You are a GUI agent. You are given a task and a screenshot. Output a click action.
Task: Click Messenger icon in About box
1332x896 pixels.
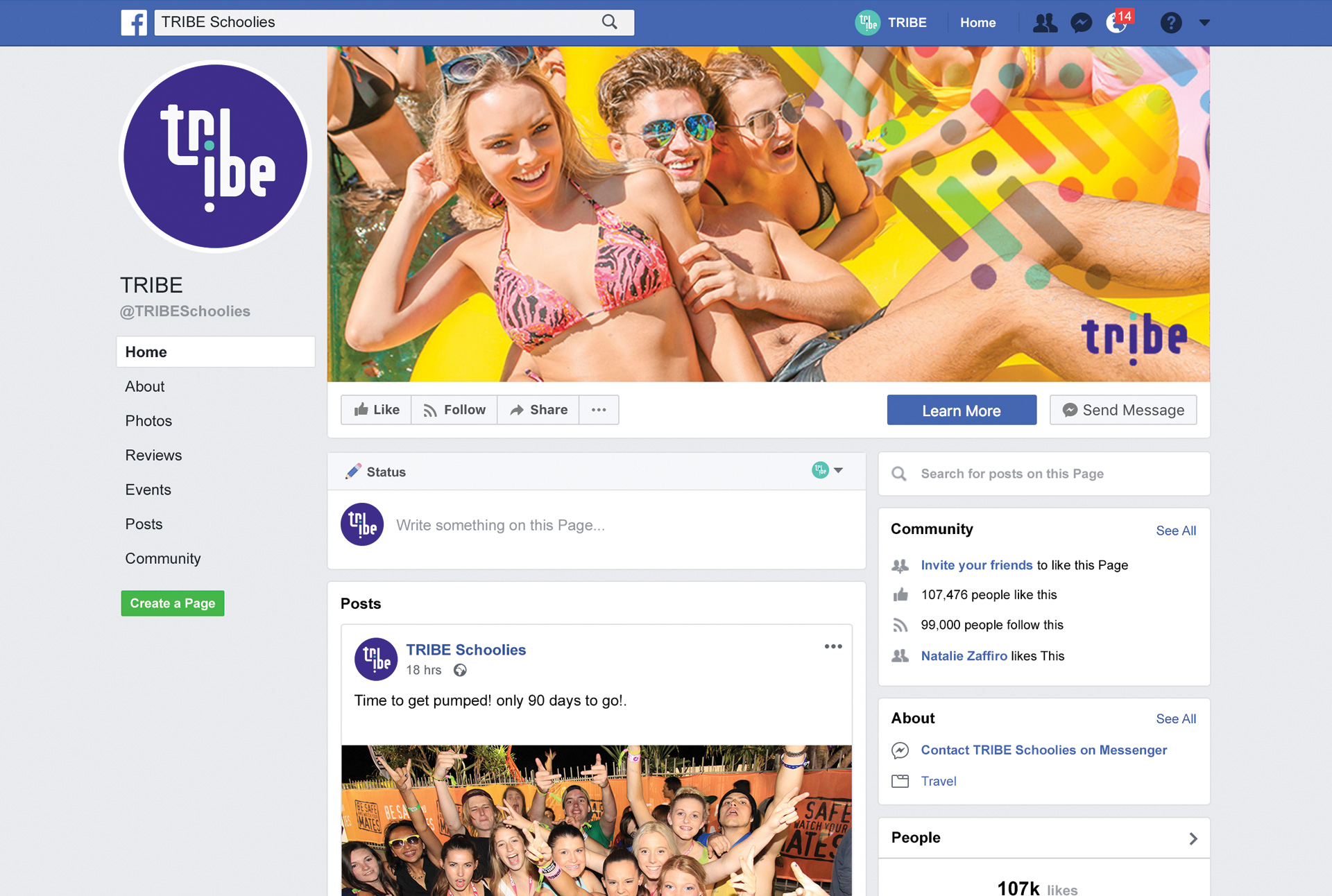click(x=900, y=750)
